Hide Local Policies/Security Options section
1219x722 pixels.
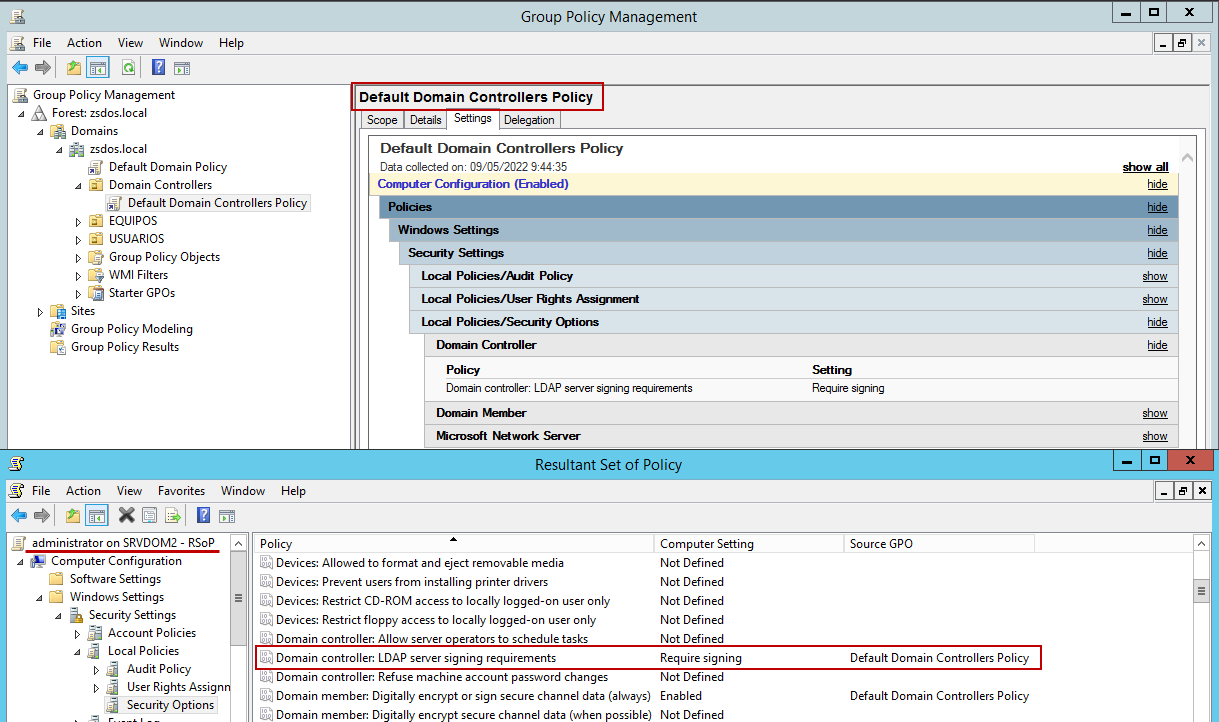(1157, 323)
